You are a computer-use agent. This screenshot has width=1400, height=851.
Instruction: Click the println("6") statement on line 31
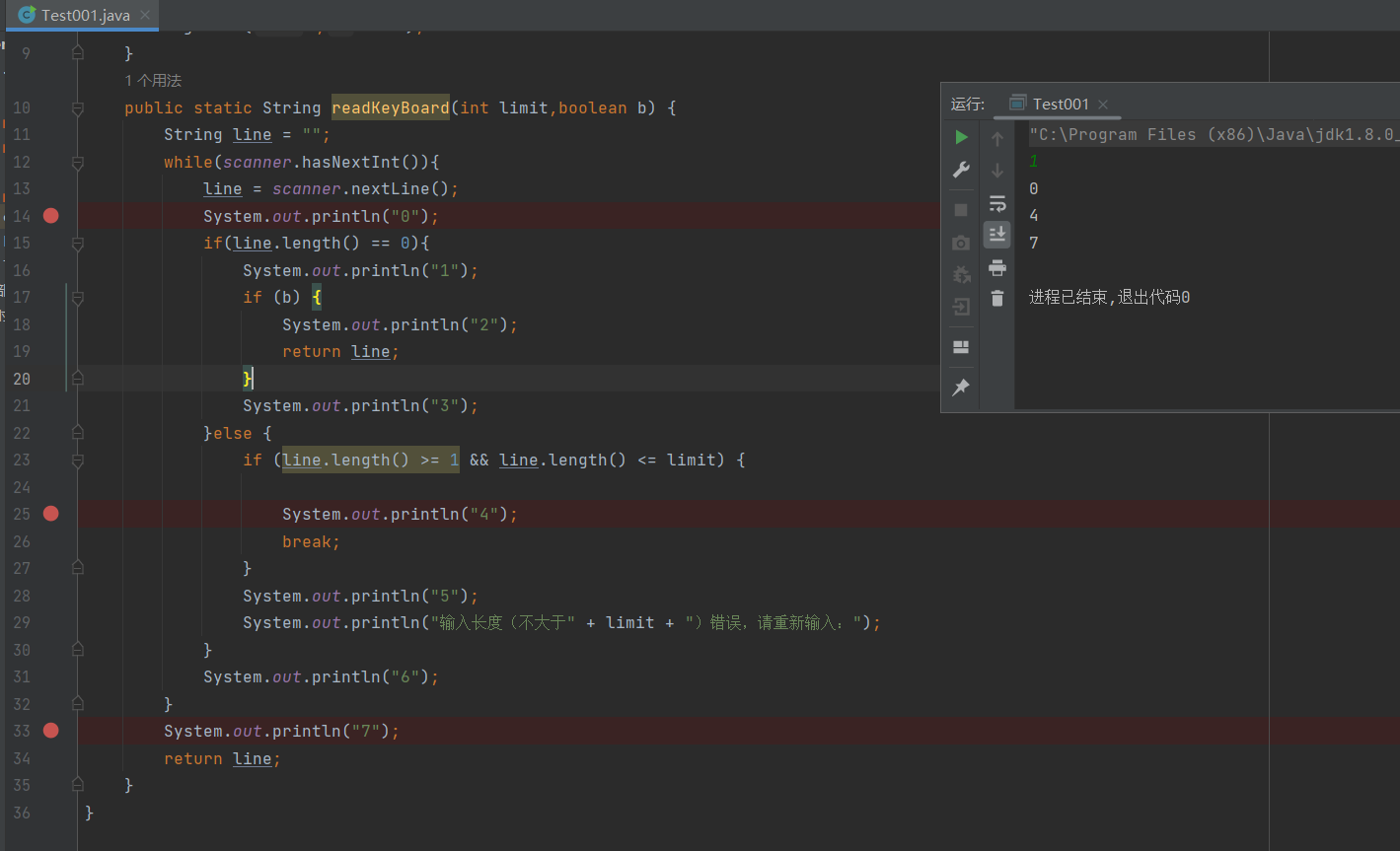point(321,676)
